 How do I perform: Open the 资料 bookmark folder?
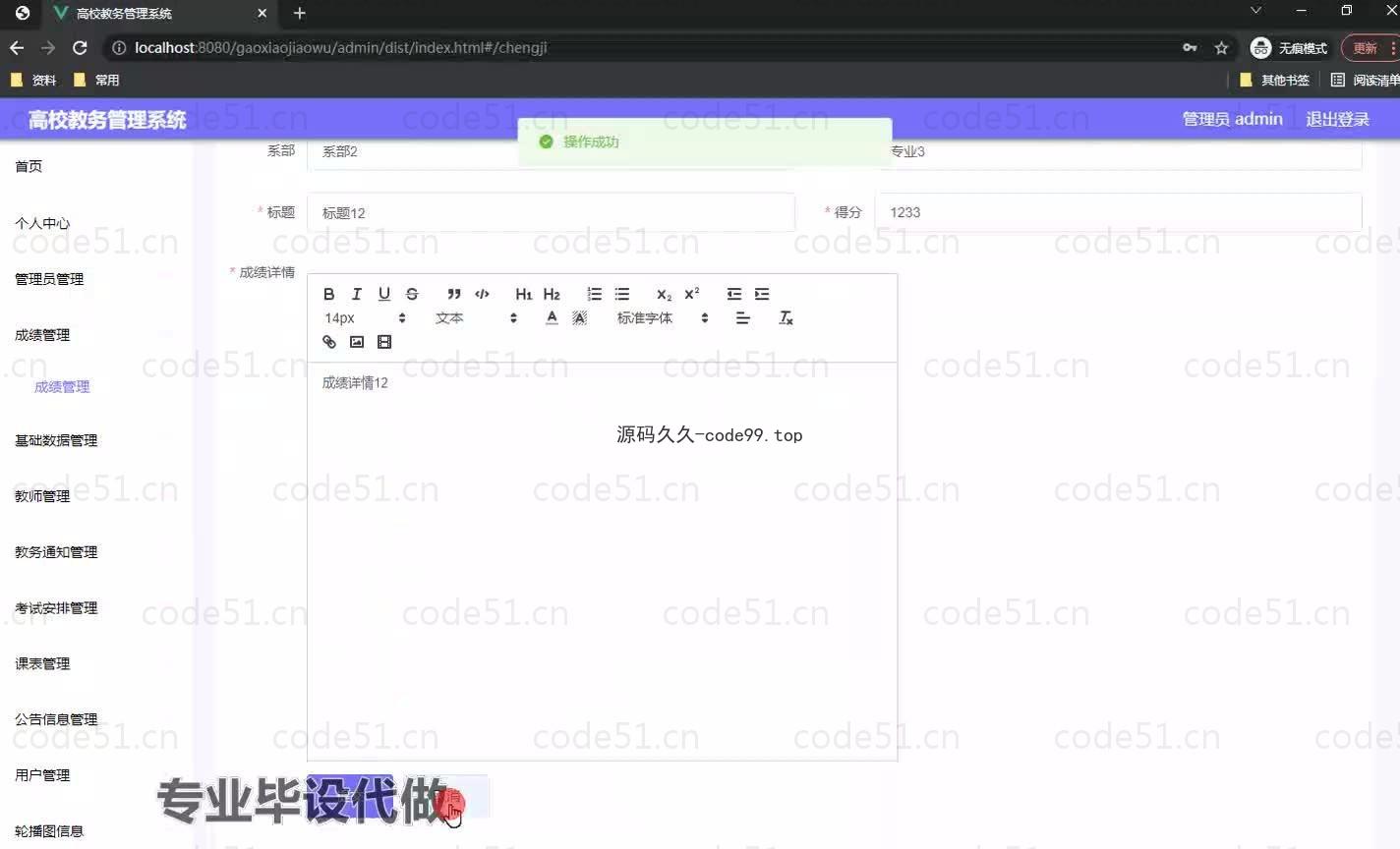(33, 80)
